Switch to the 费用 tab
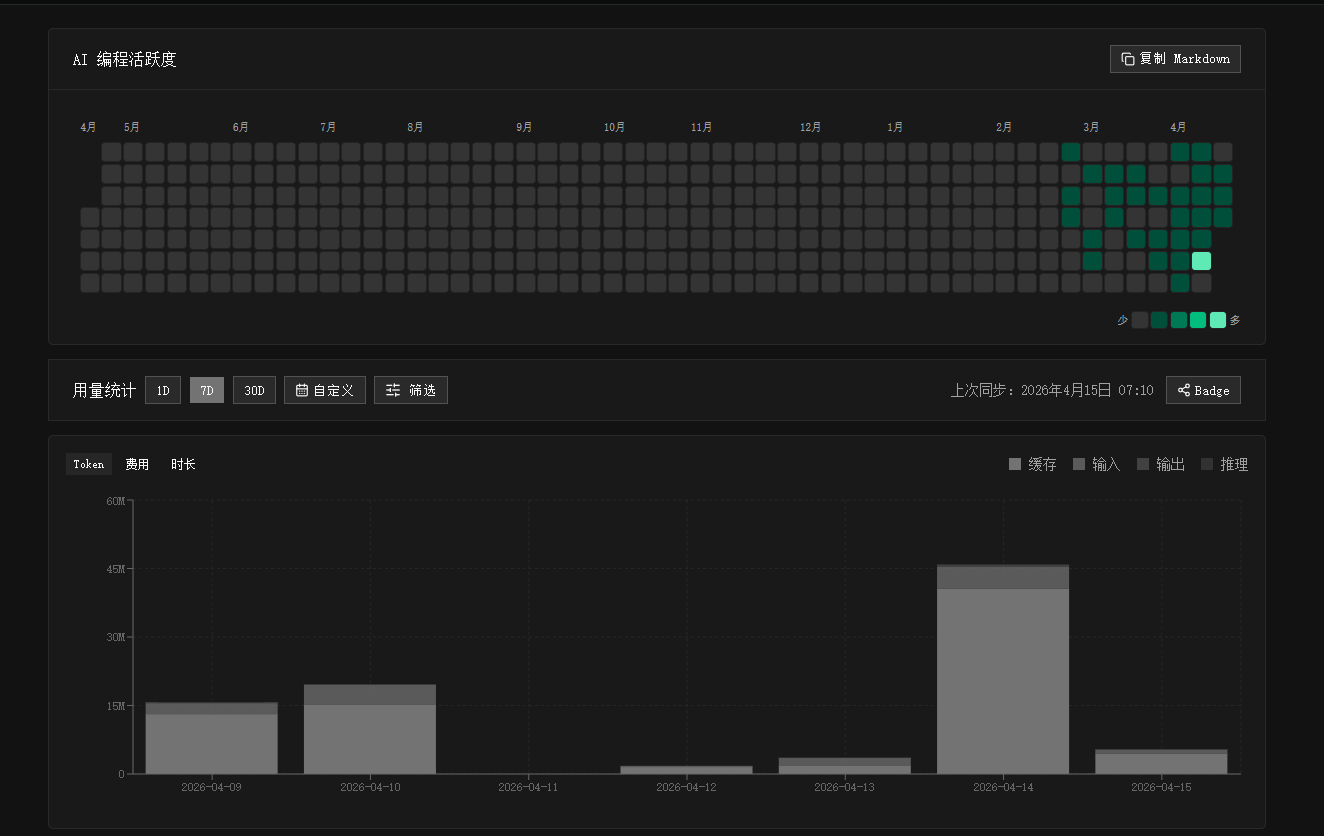1324x836 pixels. (x=137, y=464)
